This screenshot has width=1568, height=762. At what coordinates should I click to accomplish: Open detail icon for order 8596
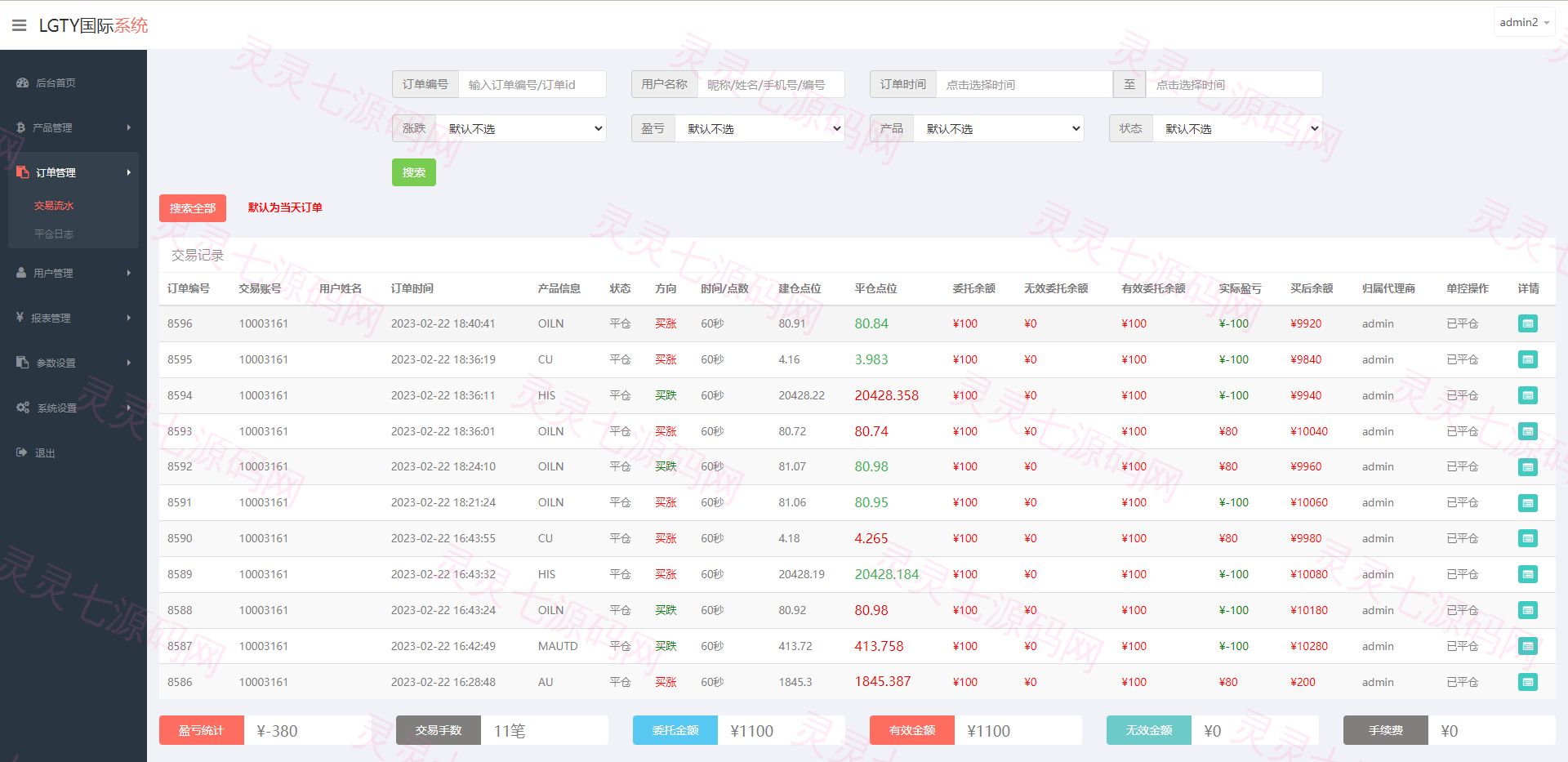[x=1527, y=323]
